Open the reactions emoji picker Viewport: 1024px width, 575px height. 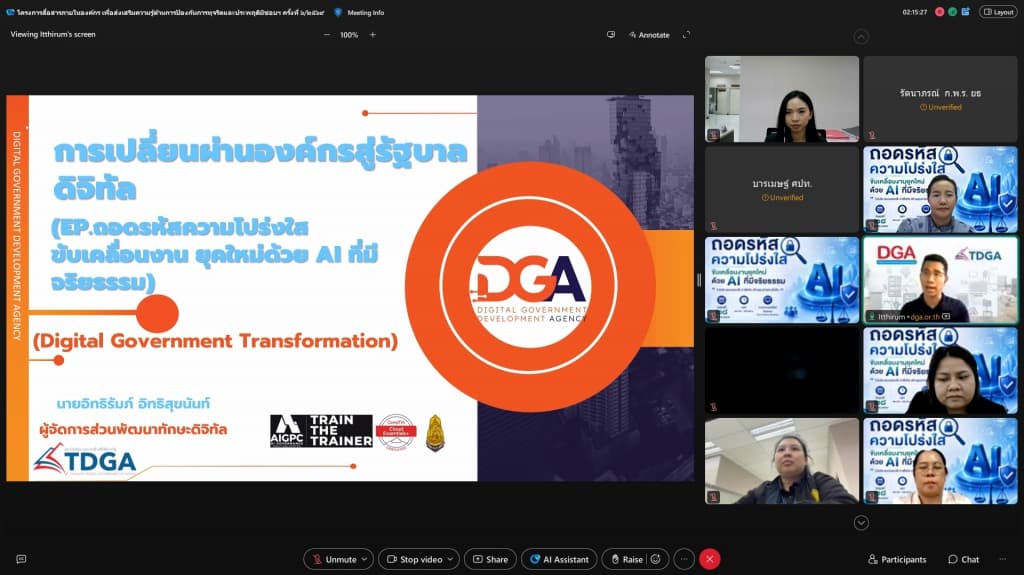(x=656, y=559)
